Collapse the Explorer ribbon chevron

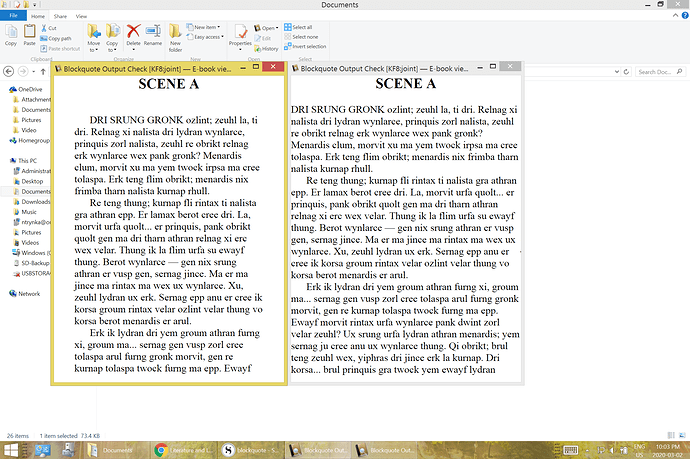pyautogui.click(x=675, y=15)
